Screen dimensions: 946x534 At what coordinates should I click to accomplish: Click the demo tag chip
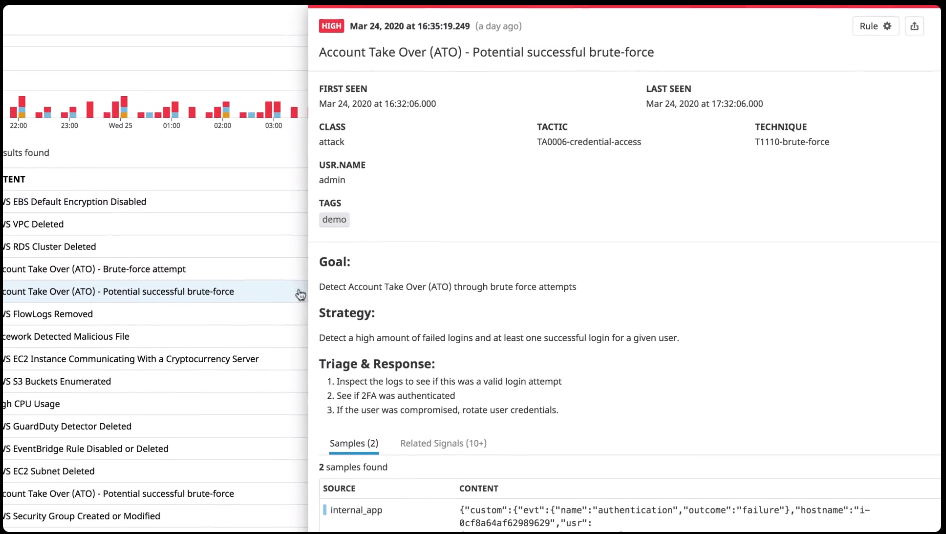334,219
